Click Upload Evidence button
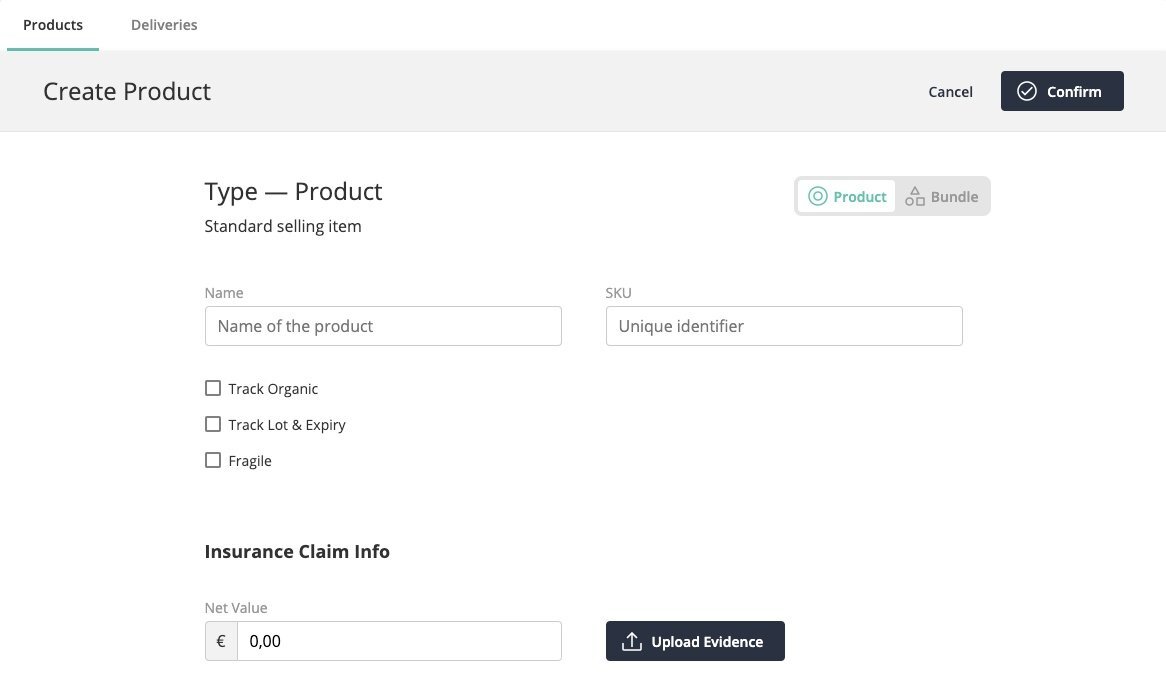The image size is (1166, 682). (695, 641)
